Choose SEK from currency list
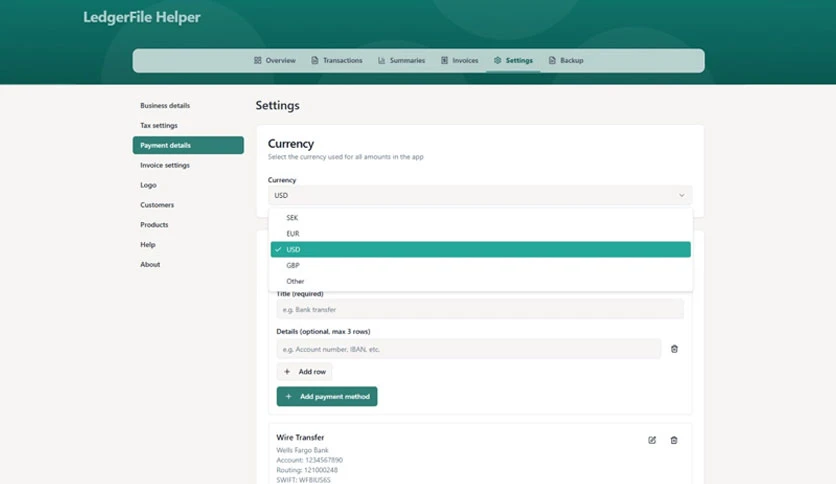The image size is (836, 484). coord(480,217)
